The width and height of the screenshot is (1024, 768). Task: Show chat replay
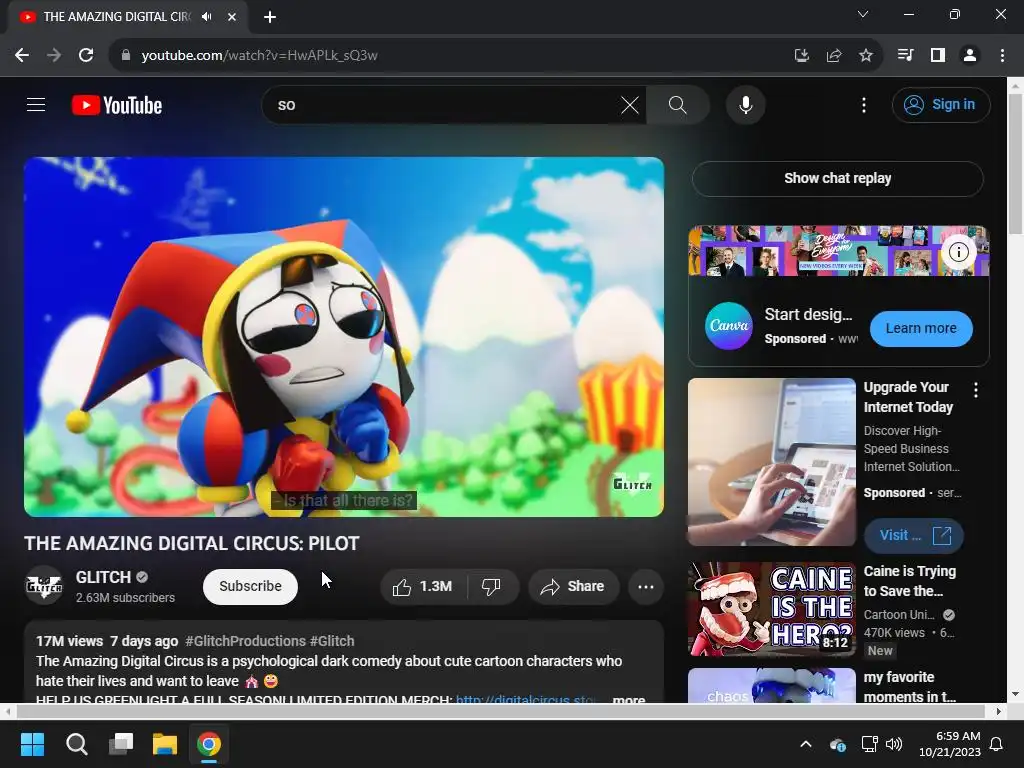tap(837, 178)
